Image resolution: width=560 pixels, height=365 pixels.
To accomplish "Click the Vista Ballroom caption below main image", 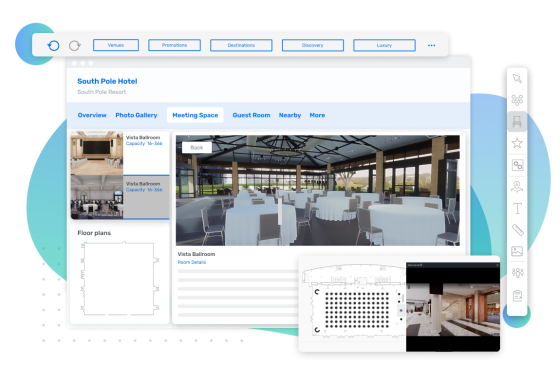I will point(196,254).
